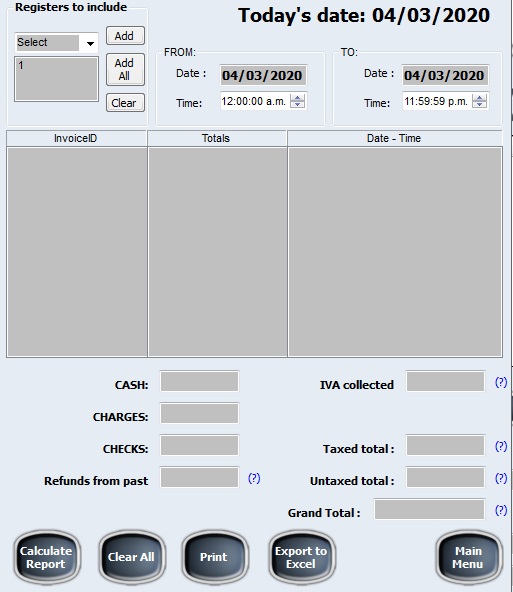The height and width of the screenshot is (592, 513).
Task: Clear the registers list
Action: pyautogui.click(x=125, y=103)
